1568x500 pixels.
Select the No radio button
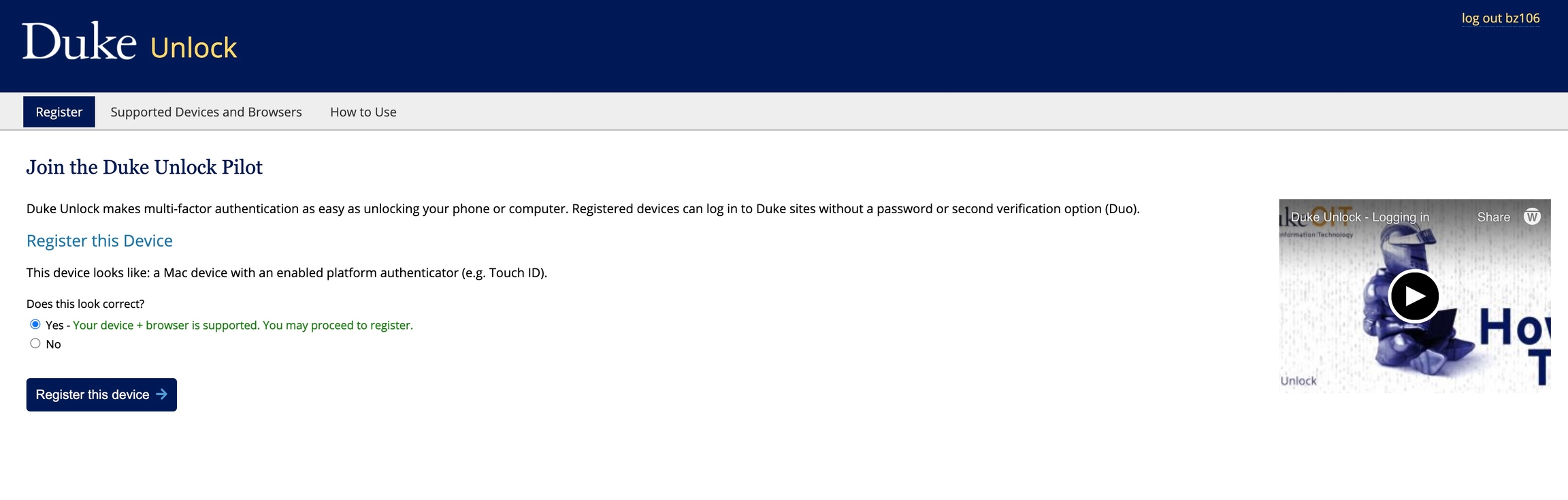point(35,343)
